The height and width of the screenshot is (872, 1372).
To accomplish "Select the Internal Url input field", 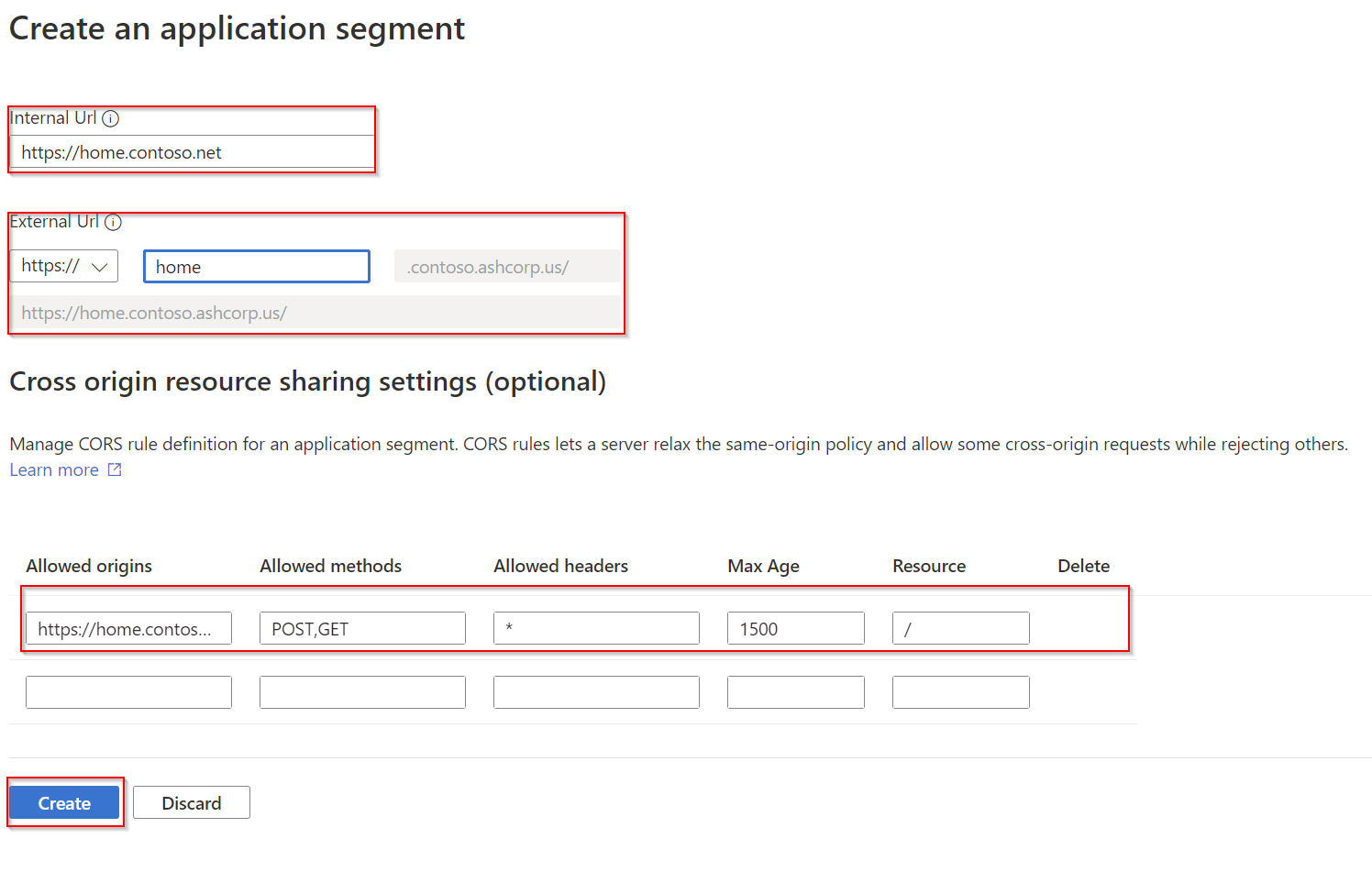I will coord(191,152).
